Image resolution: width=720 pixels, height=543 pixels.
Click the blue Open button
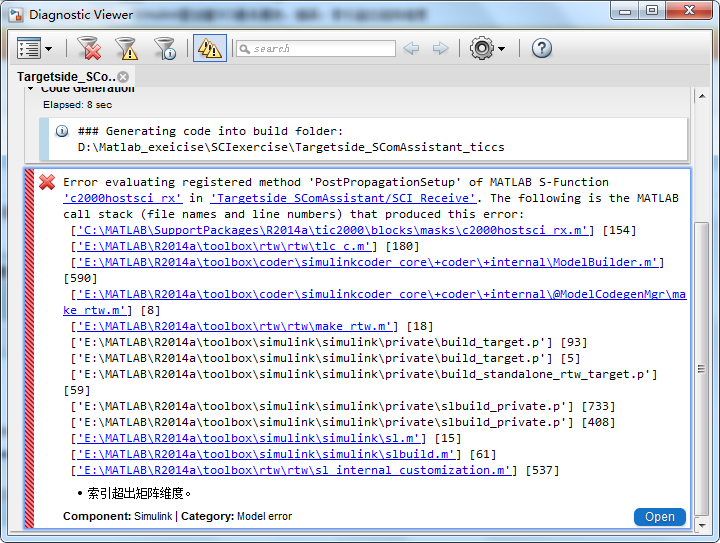coord(660,517)
